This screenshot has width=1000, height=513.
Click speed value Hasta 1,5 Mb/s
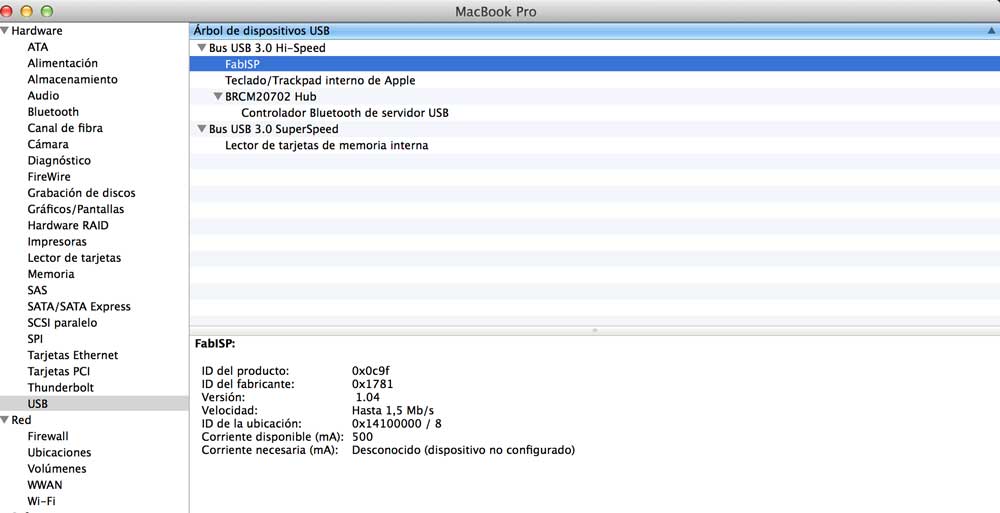(393, 410)
